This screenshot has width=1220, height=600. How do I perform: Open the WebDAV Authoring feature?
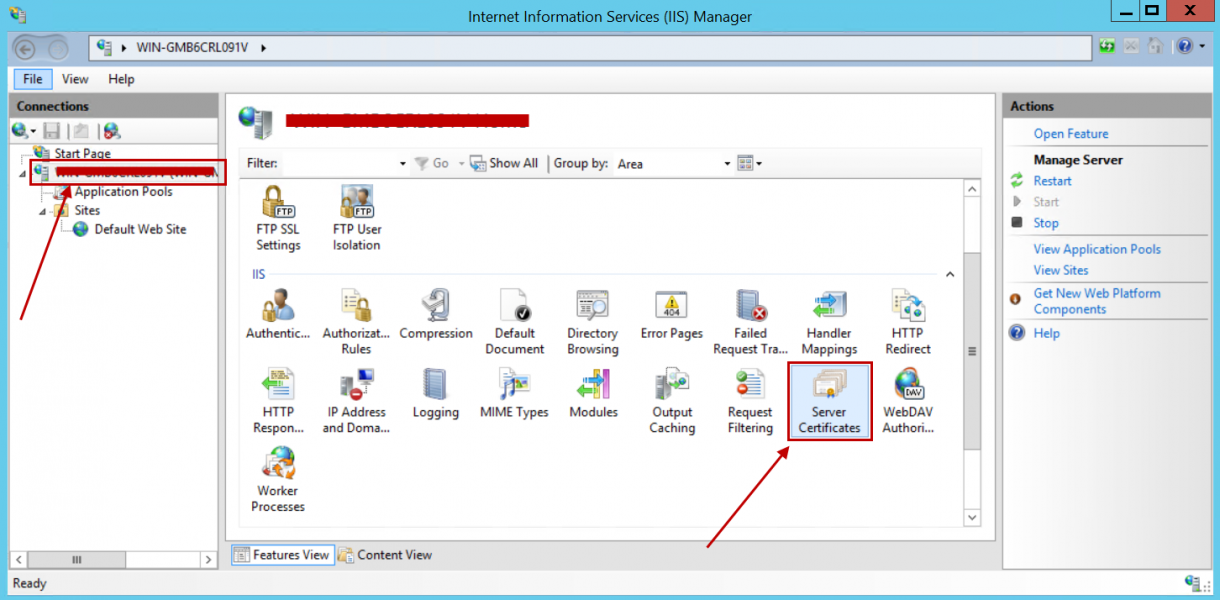click(x=908, y=401)
